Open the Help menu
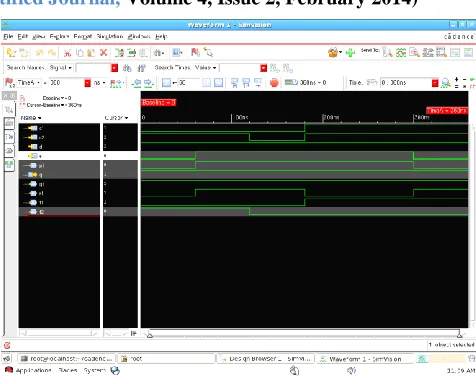476x384 pixels. tap(161, 36)
